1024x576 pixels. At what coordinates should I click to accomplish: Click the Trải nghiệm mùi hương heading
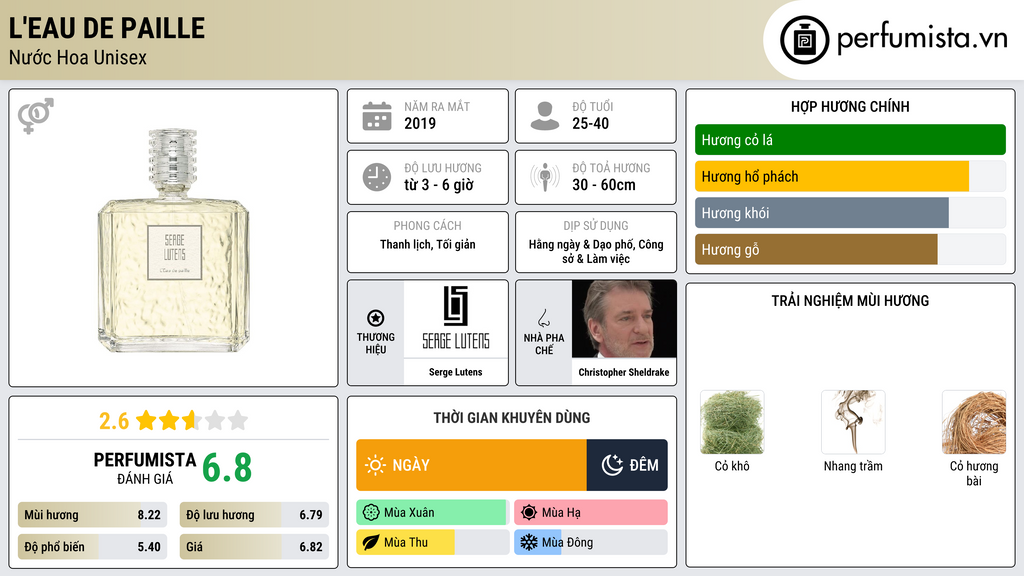click(x=850, y=301)
